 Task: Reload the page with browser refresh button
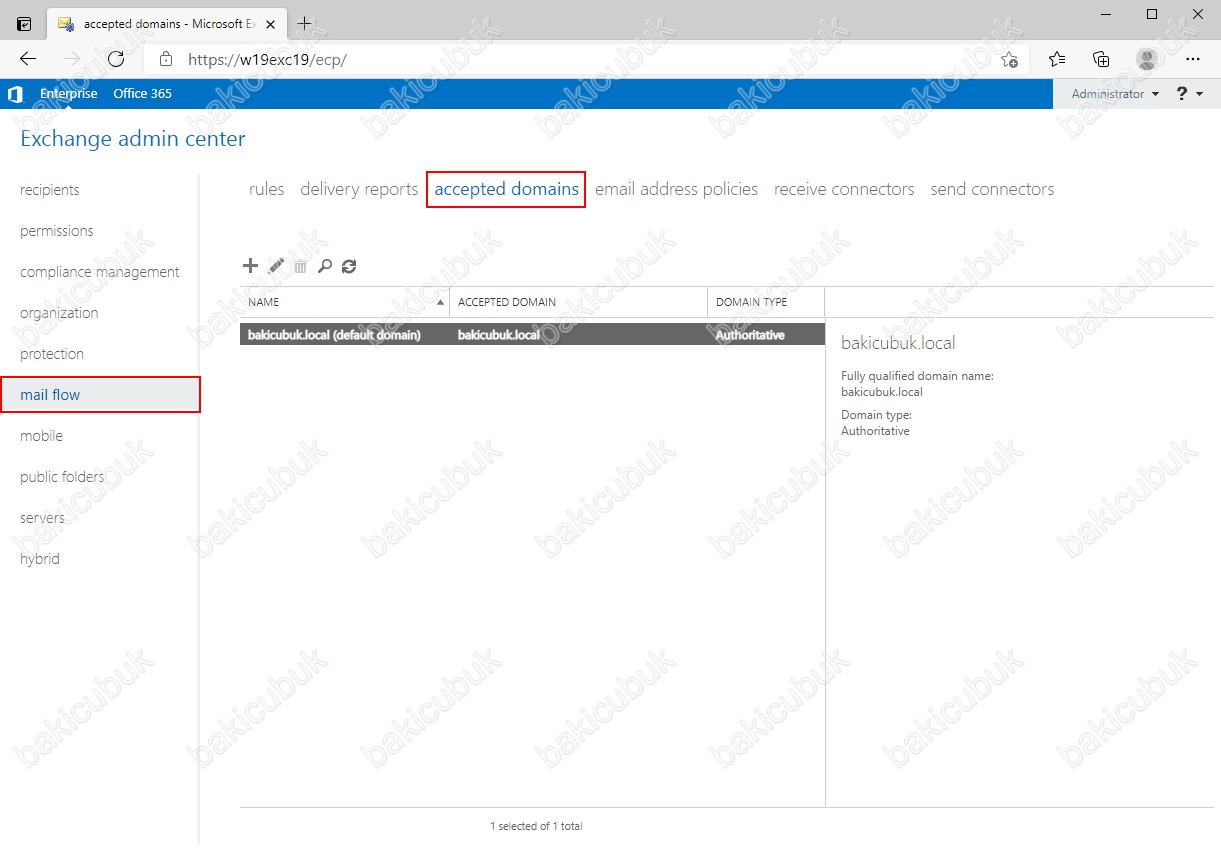click(x=116, y=59)
